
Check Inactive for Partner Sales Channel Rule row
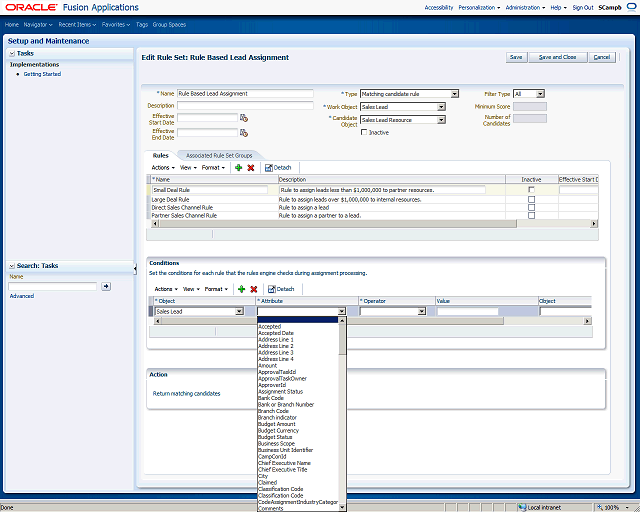[x=531, y=215]
